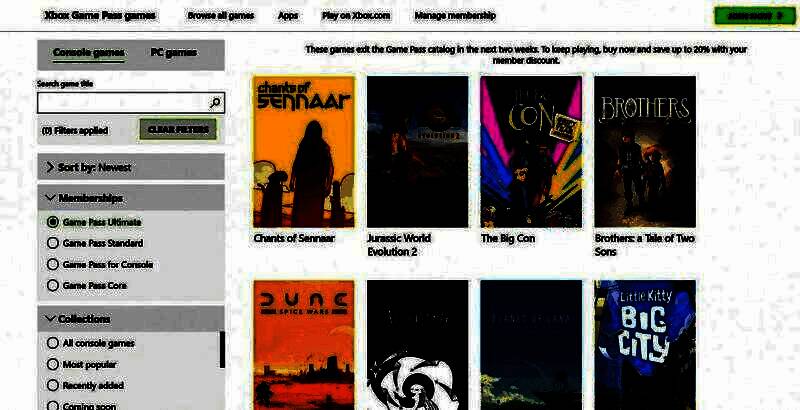
Task: Click the Search game title input field
Action: pos(121,103)
